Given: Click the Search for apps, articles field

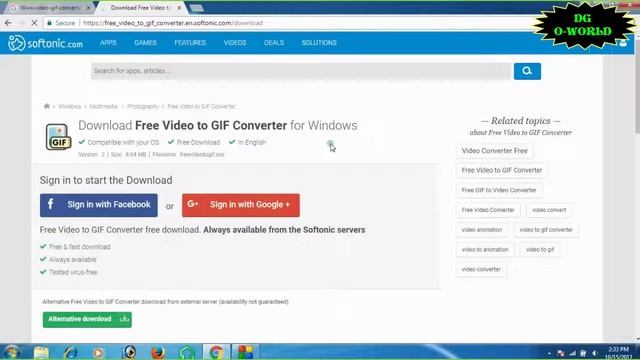Looking at the screenshot, I should pos(301,71).
